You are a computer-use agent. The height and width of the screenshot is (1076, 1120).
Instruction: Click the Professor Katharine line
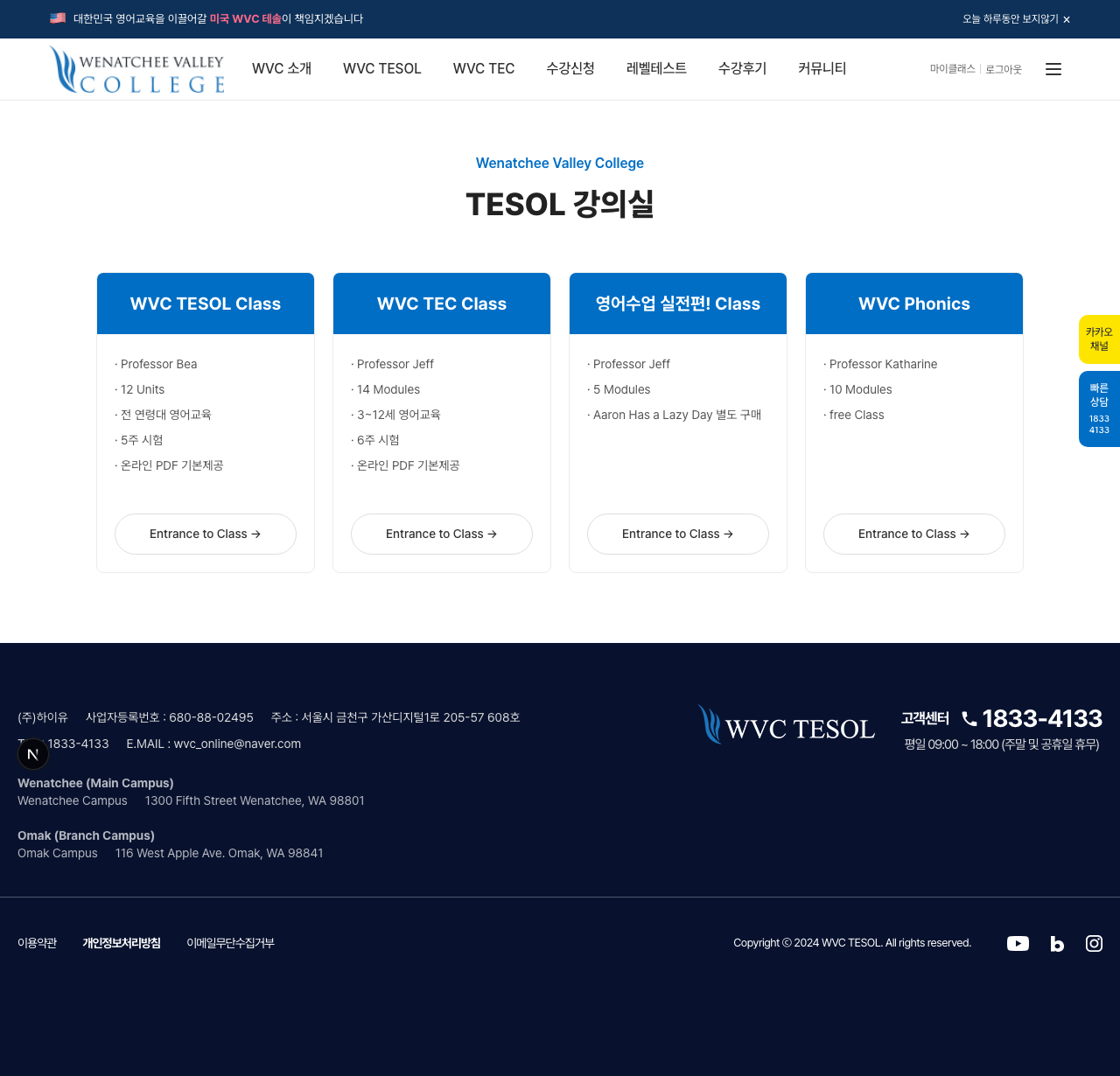tap(880, 364)
